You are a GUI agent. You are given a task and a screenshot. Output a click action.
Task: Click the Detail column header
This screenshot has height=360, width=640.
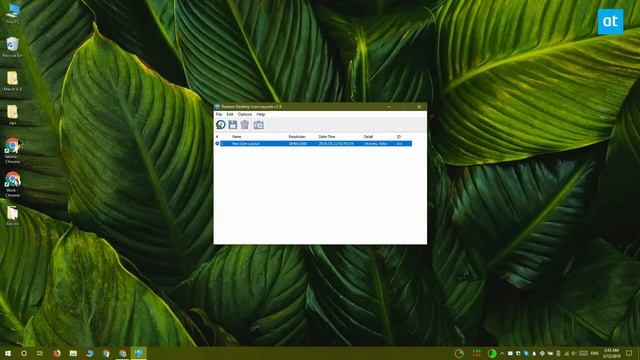point(368,137)
